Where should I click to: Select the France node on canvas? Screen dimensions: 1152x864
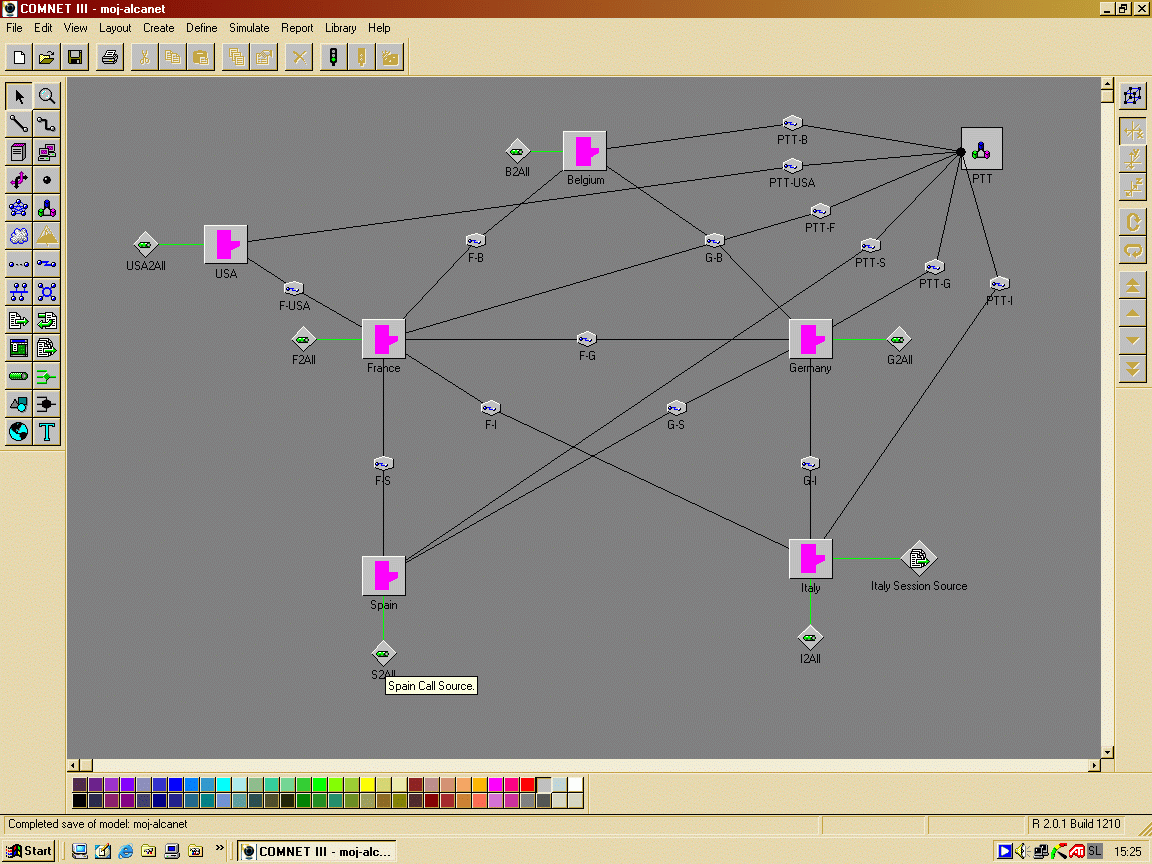[383, 339]
